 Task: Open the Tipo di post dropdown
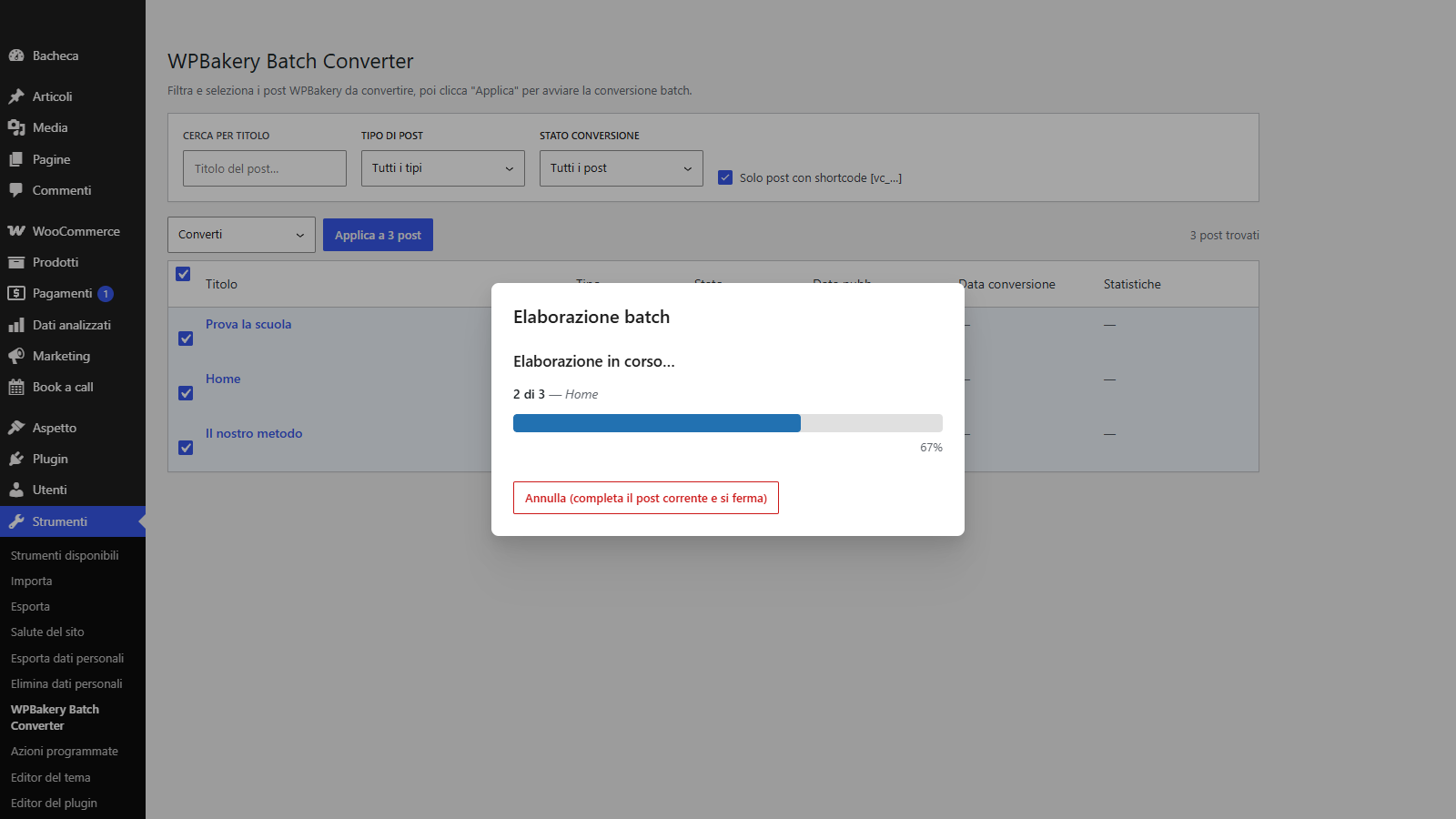[443, 168]
